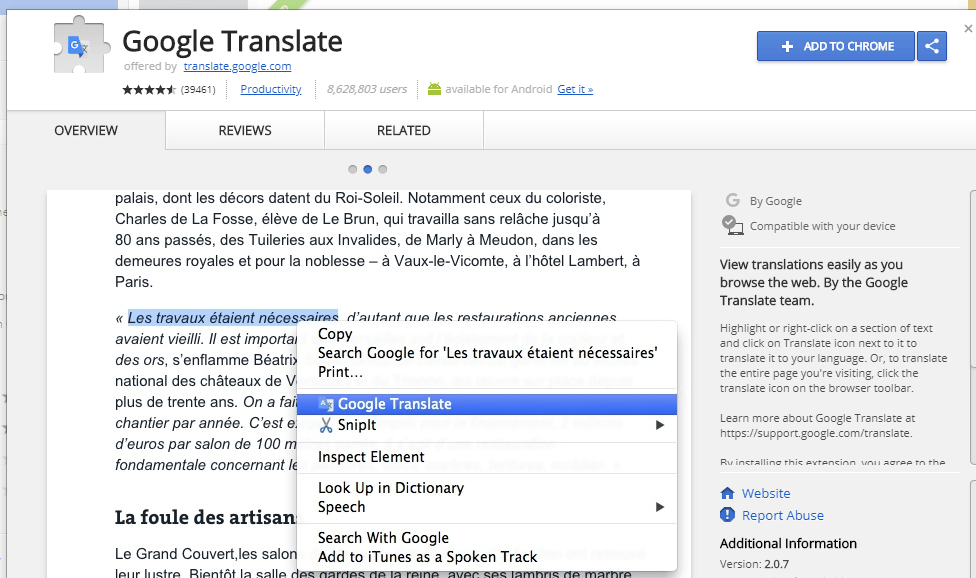Open the translate.google.com publisher link

237,66
